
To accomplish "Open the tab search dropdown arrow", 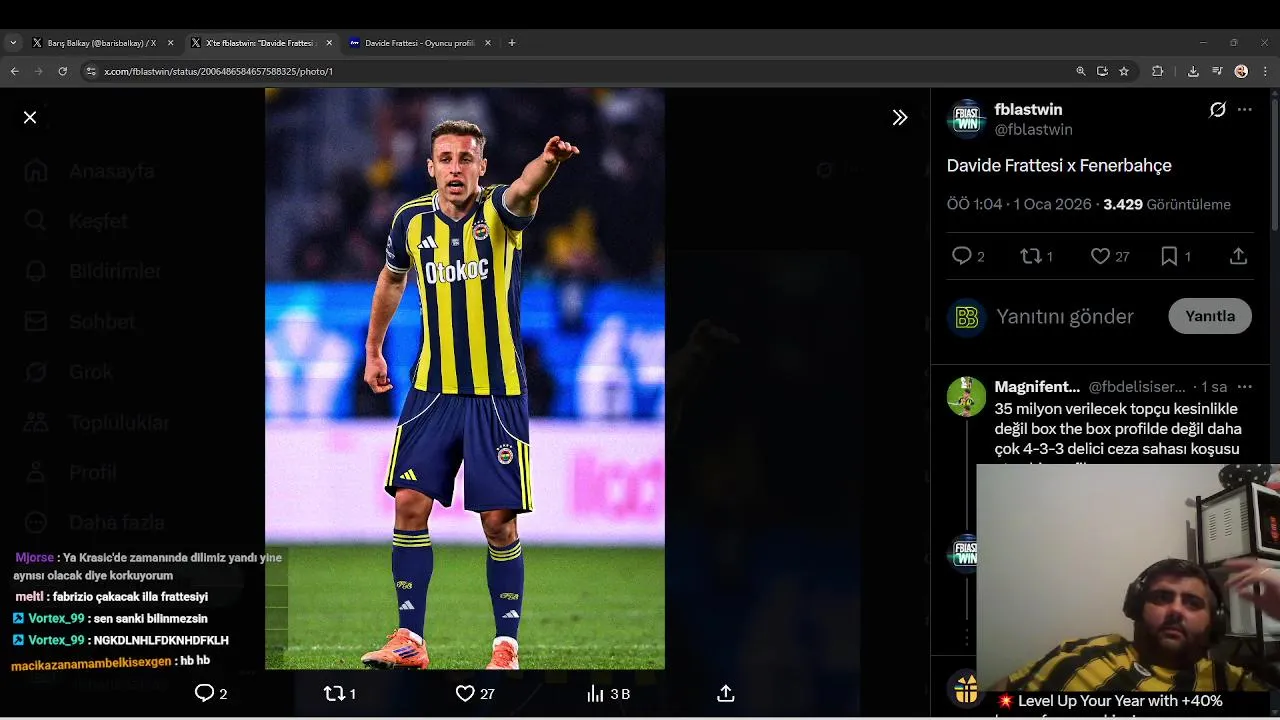I will tap(13, 43).
